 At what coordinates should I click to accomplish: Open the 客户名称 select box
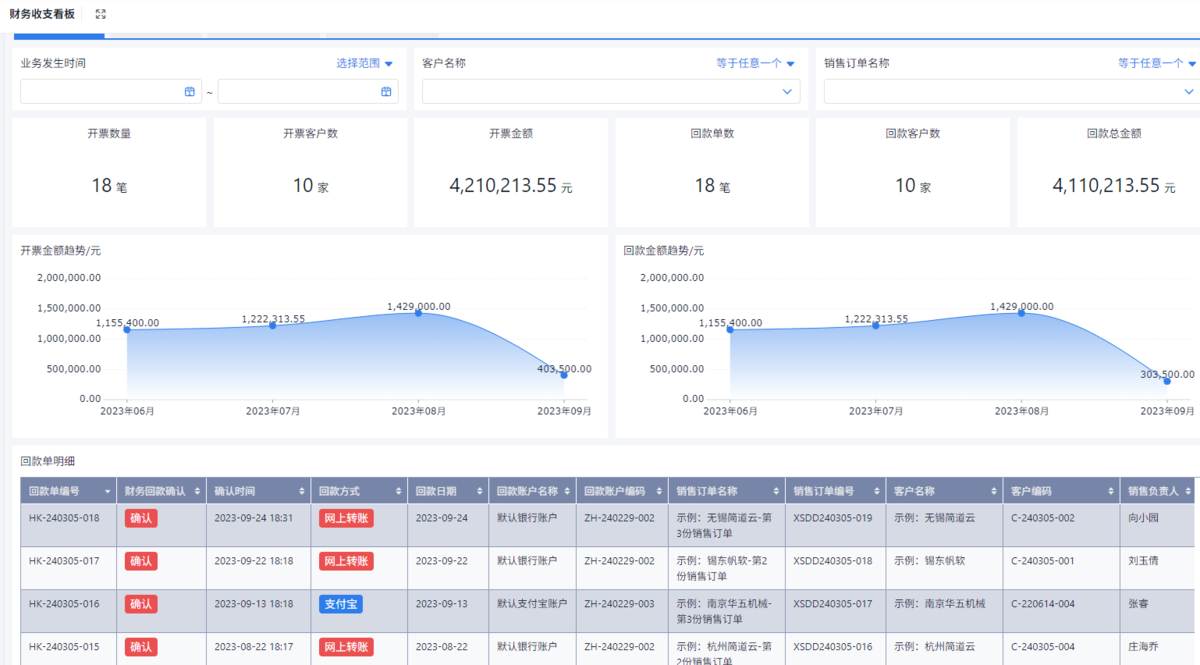[x=610, y=92]
